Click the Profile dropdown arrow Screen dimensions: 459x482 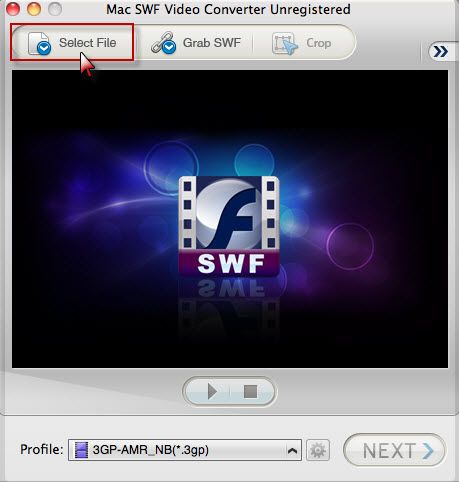point(292,451)
